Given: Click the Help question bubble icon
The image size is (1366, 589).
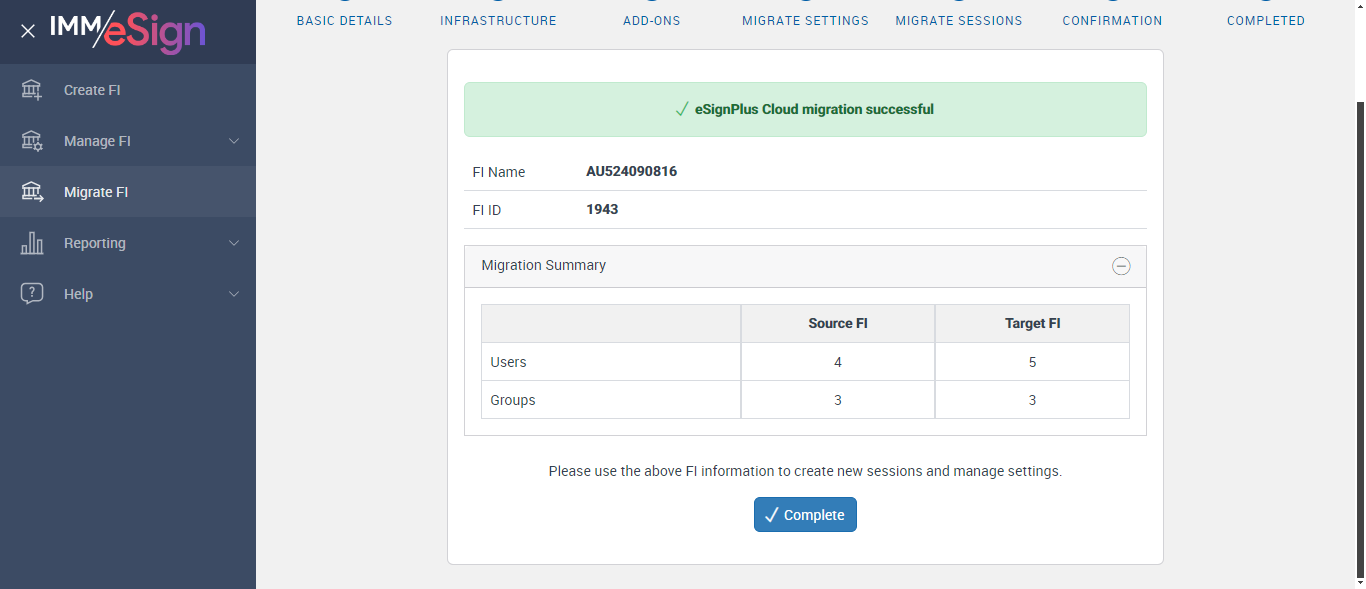Looking at the screenshot, I should click(32, 294).
